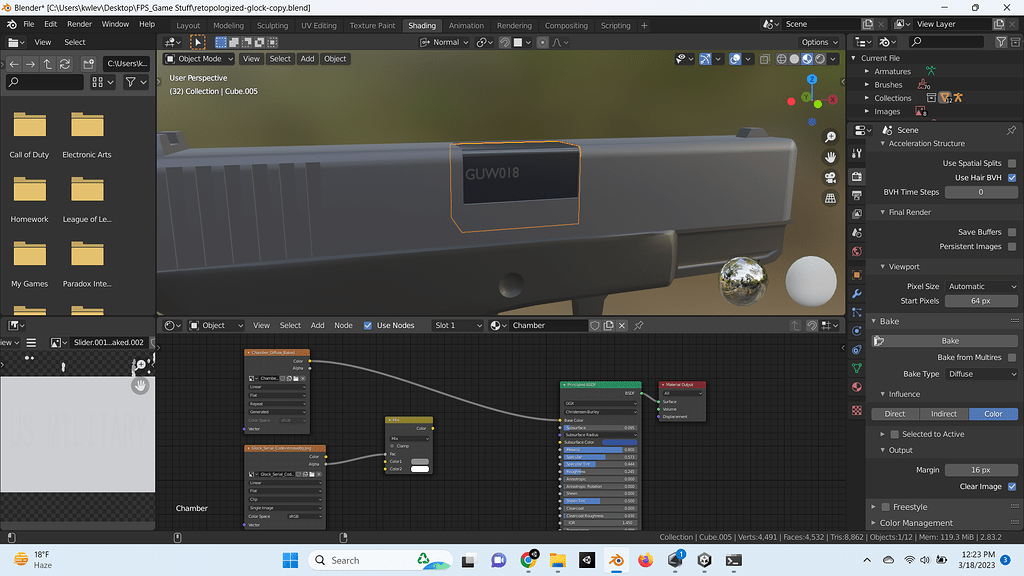Image resolution: width=1024 pixels, height=576 pixels.
Task: Open Blender from Windows taskbar
Action: 616,560
